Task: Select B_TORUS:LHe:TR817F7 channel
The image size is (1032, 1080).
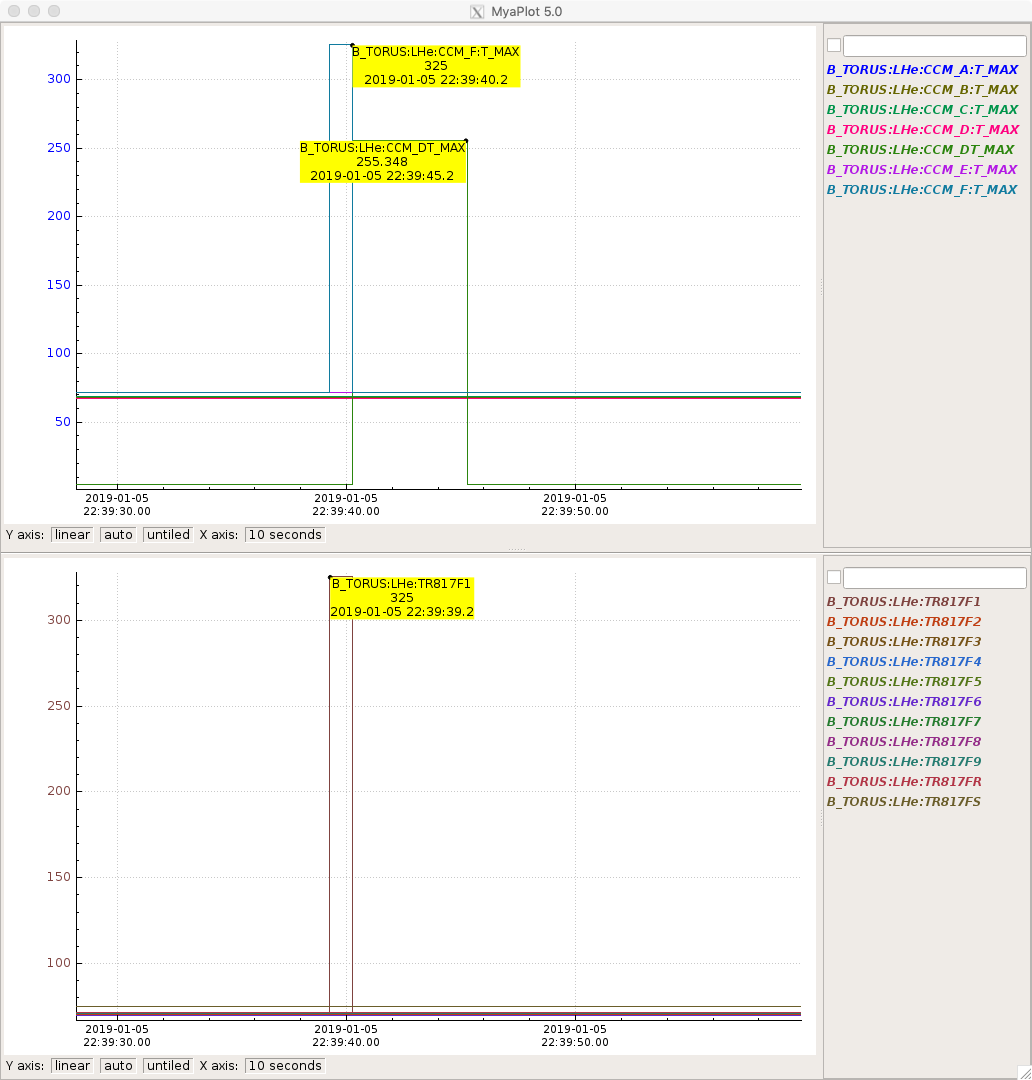Action: pos(903,721)
